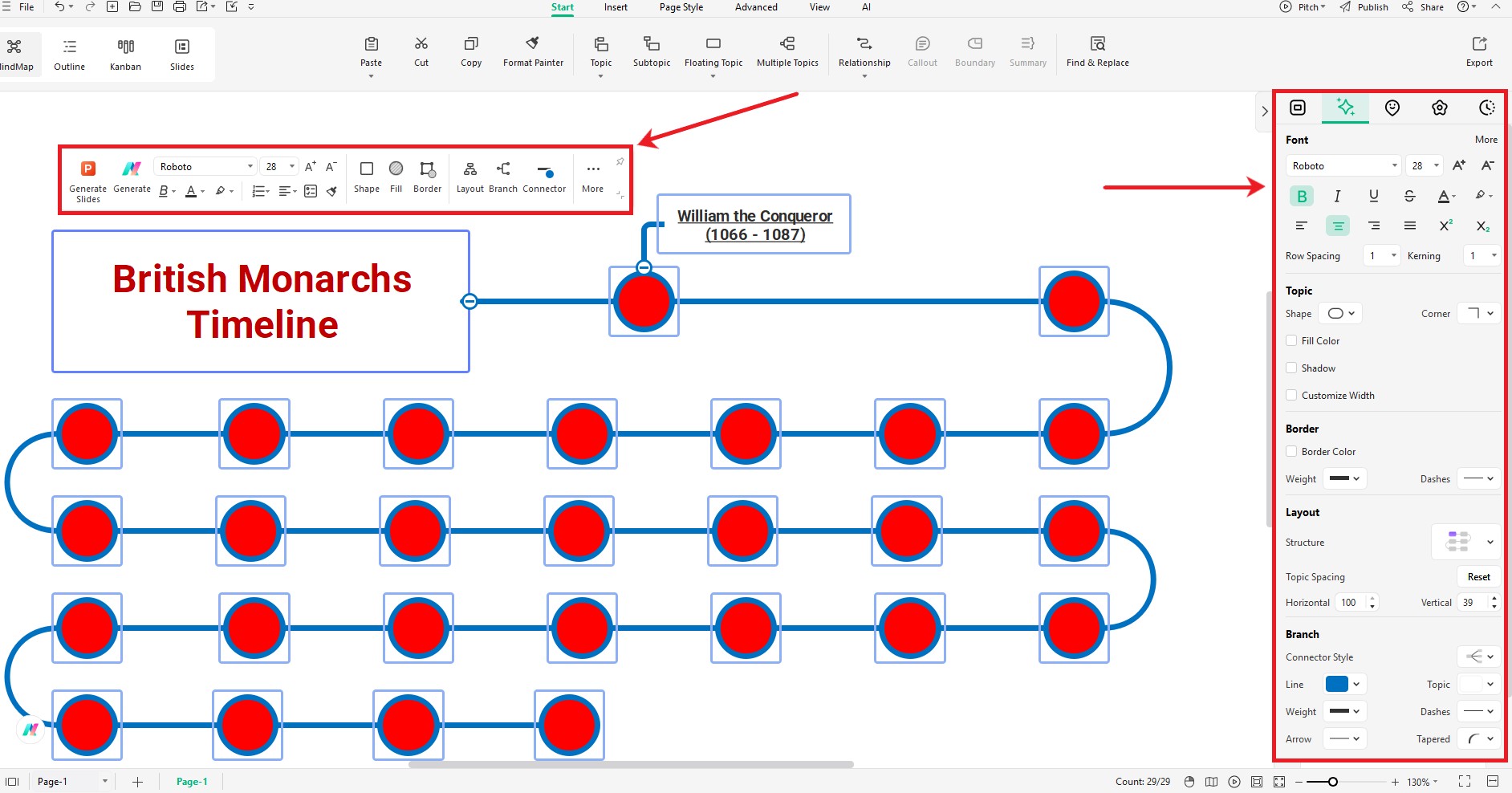This screenshot has height=793, width=1512.
Task: Open the clipart panel tab
Action: (x=1440, y=108)
